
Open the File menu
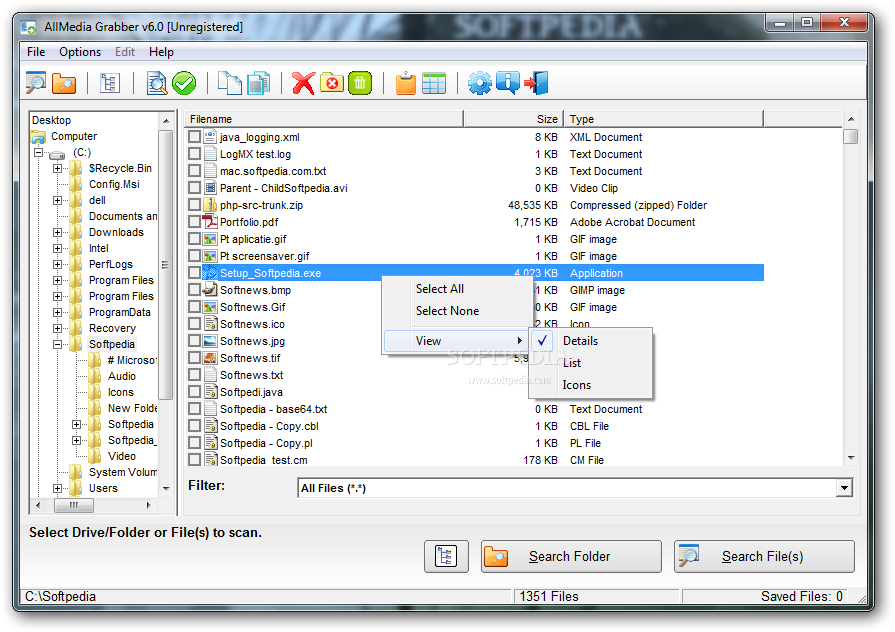click(36, 52)
